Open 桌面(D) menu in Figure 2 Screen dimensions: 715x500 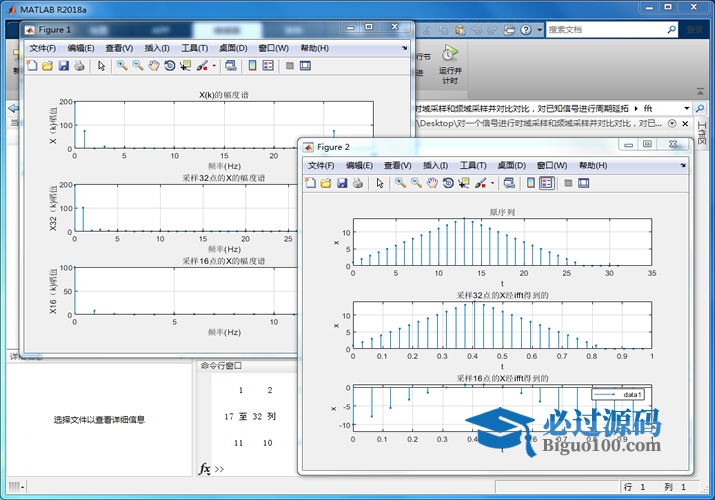pos(512,165)
